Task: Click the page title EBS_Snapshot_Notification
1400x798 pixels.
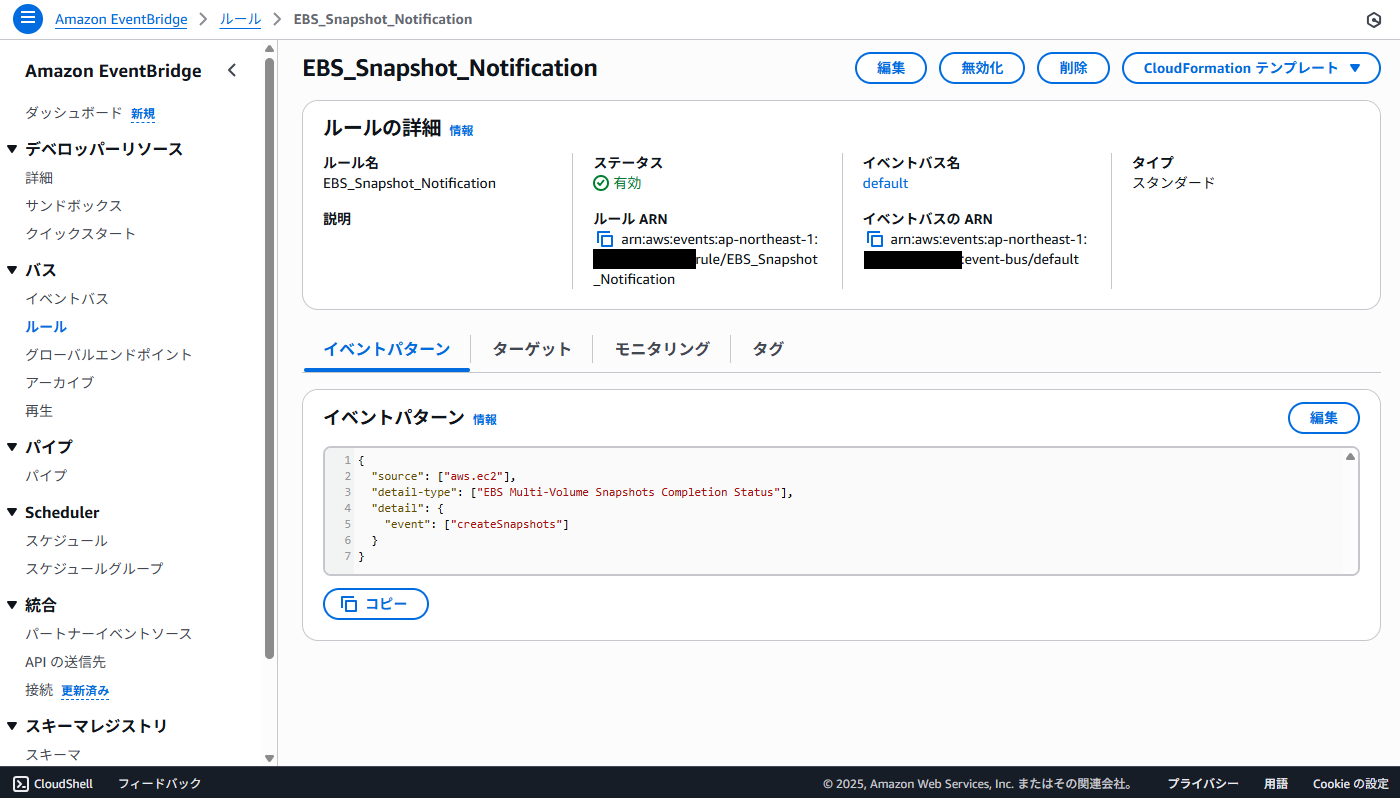Action: [x=450, y=68]
